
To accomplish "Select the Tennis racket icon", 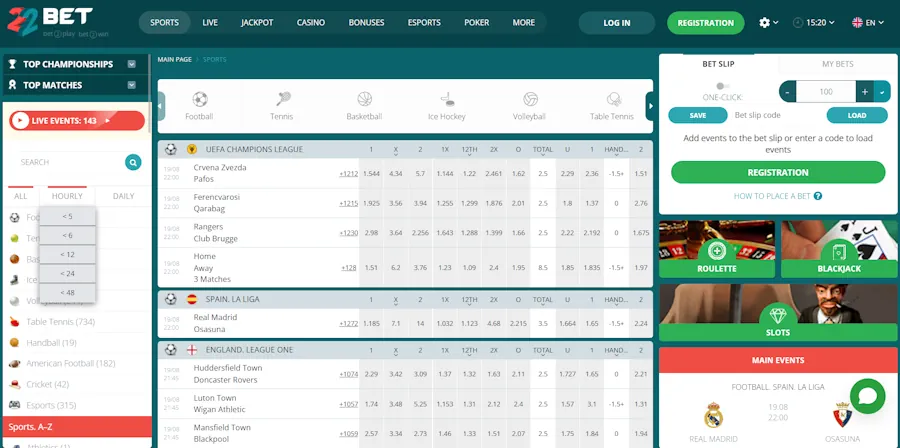I will coord(282,99).
